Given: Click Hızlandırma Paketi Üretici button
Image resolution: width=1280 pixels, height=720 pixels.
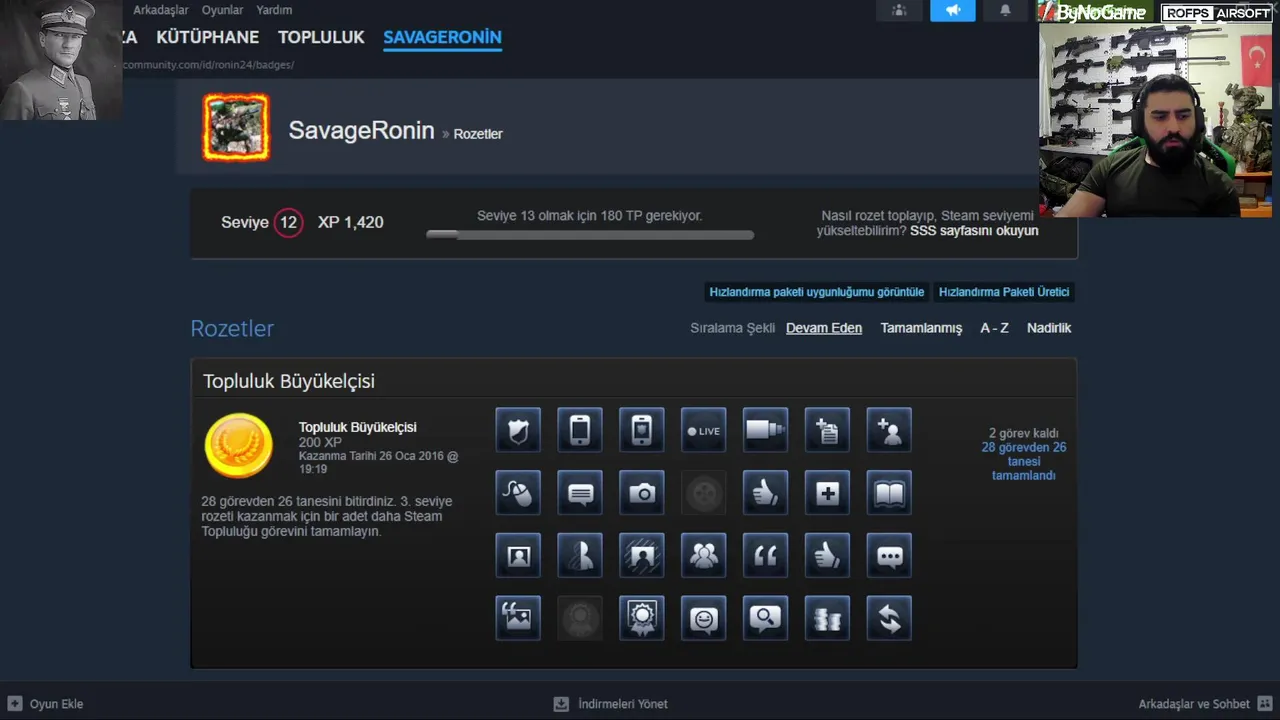Looking at the screenshot, I should [1004, 292].
